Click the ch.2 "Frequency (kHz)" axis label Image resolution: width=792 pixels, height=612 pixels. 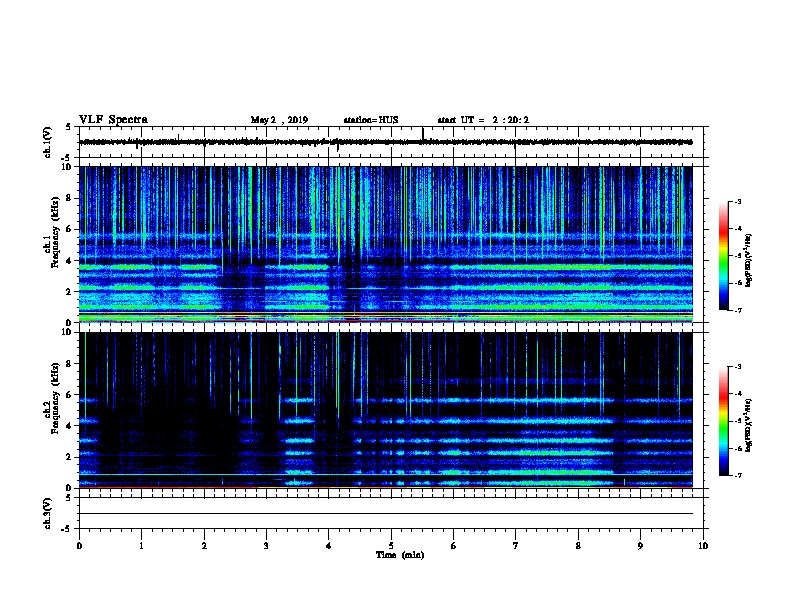point(56,398)
